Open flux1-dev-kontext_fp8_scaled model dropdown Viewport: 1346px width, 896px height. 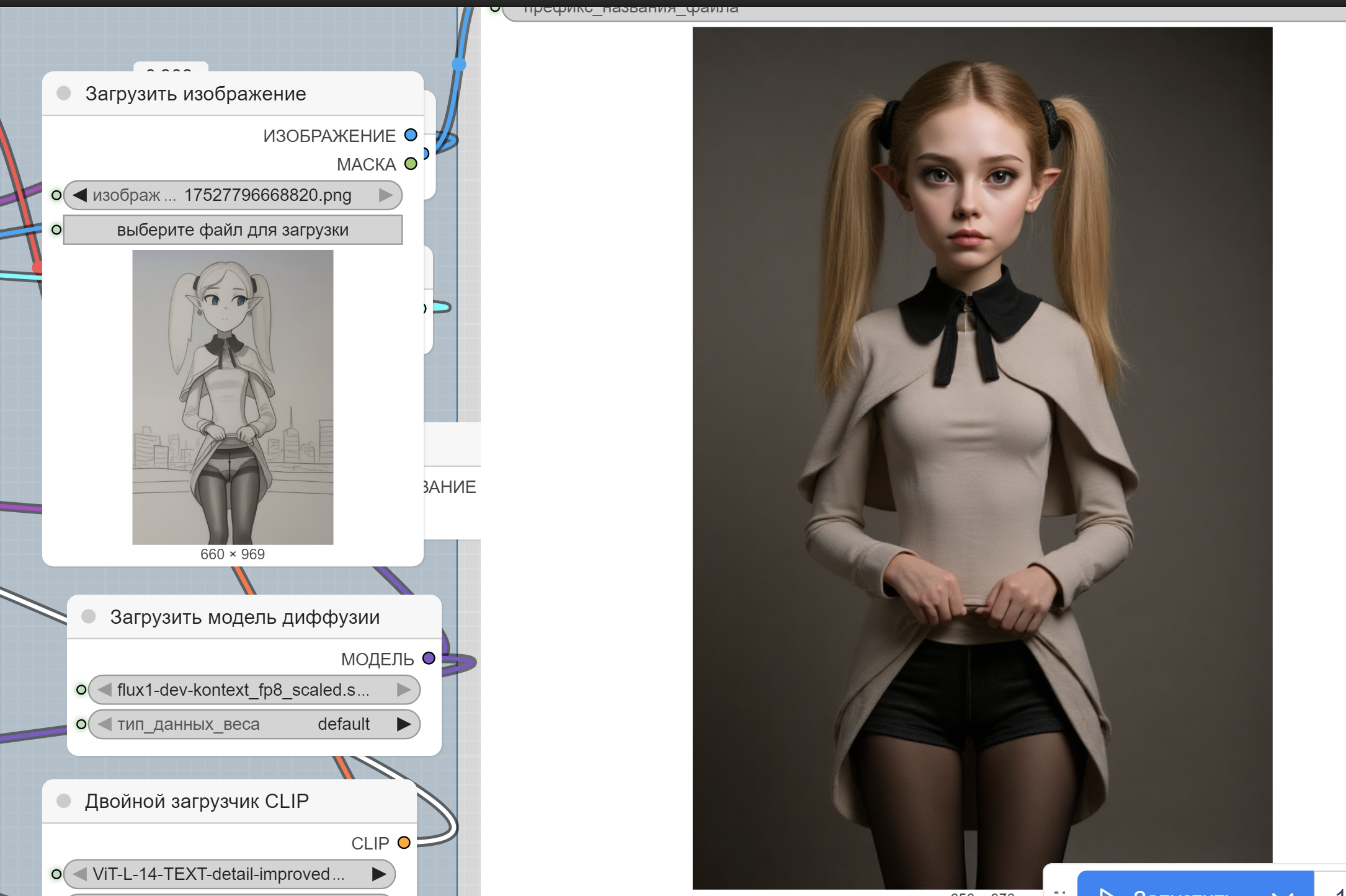(254, 690)
